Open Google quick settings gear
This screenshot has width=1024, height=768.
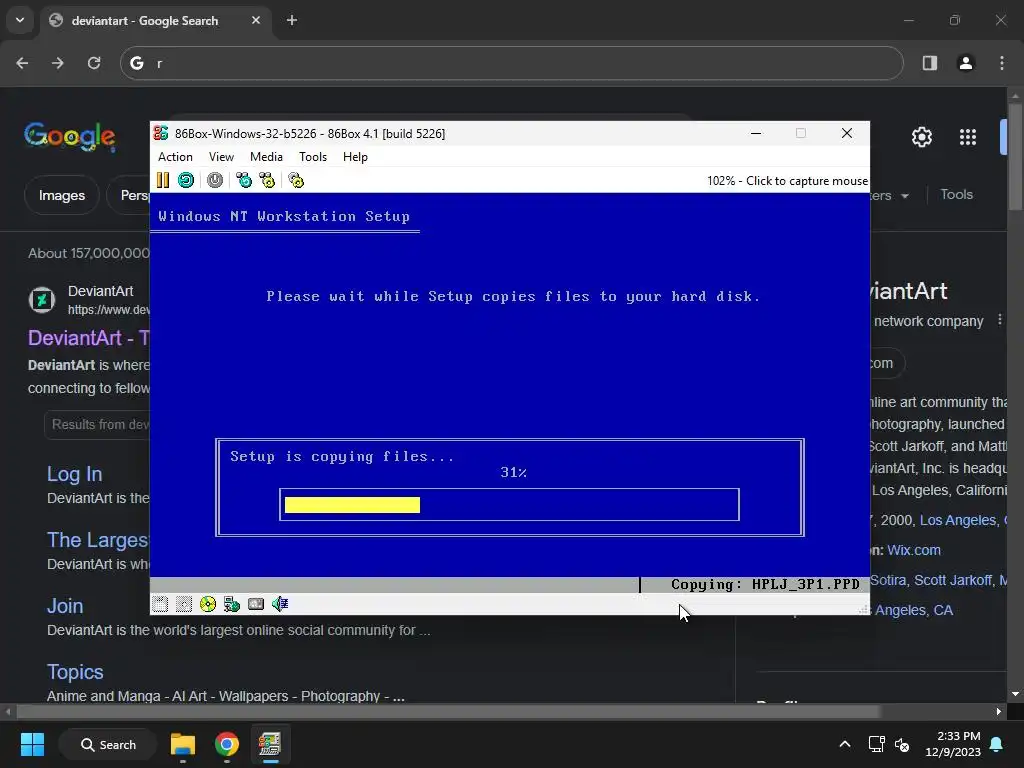(921, 137)
